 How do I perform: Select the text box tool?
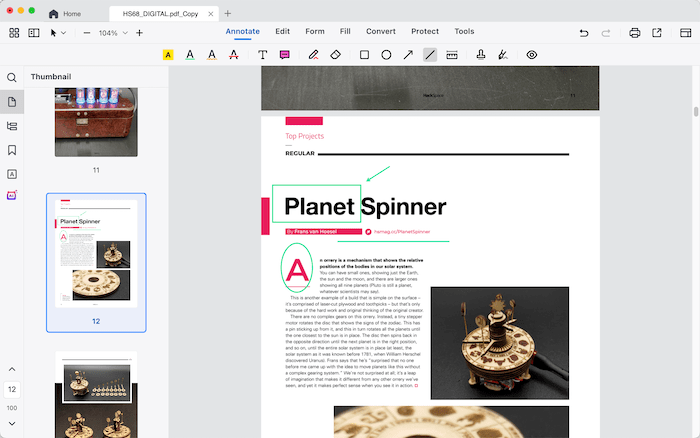263,55
